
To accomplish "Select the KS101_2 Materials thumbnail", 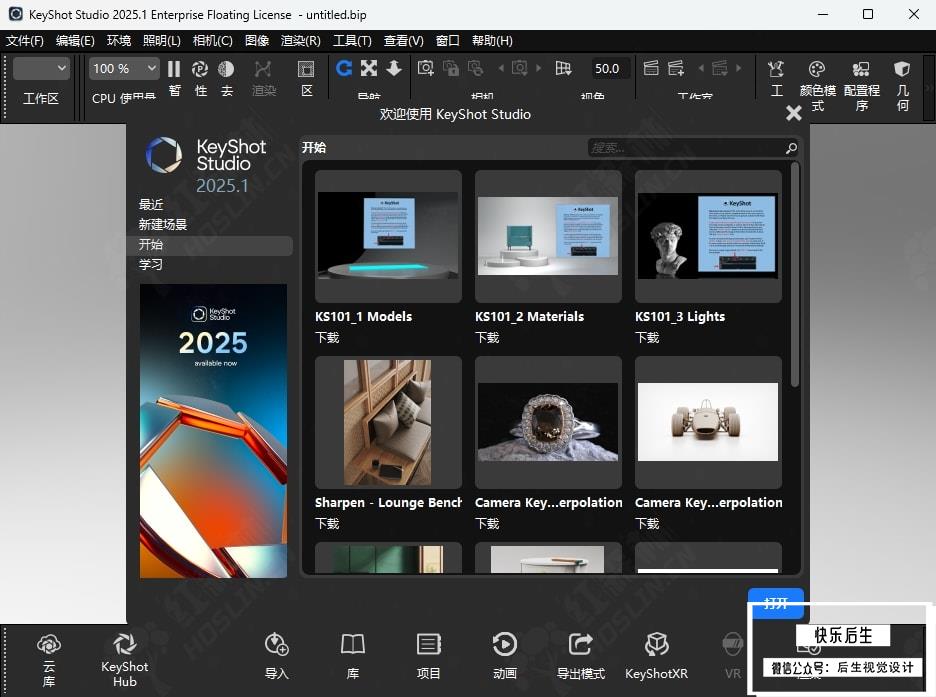I will (548, 236).
